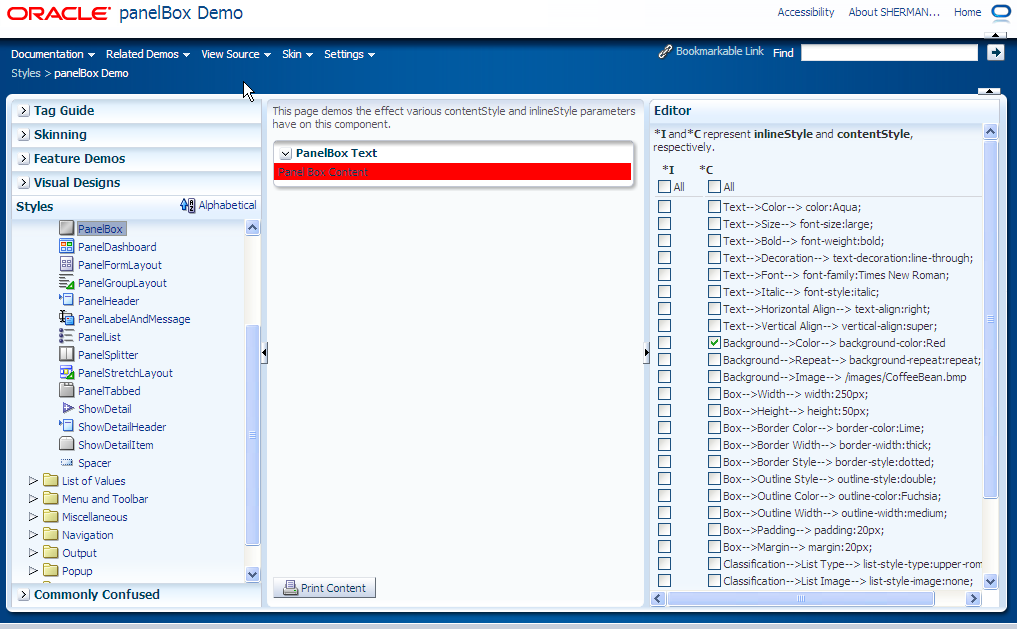Image resolution: width=1017 pixels, height=629 pixels.
Task: Click the Alphabetical sort icon
Action: 187,206
